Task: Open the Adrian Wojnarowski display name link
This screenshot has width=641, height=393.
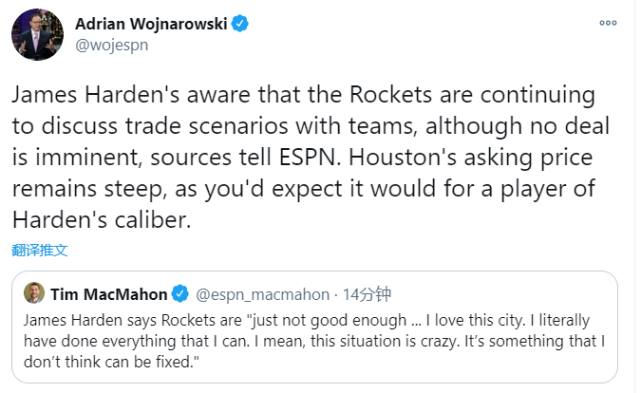Action: (151, 24)
